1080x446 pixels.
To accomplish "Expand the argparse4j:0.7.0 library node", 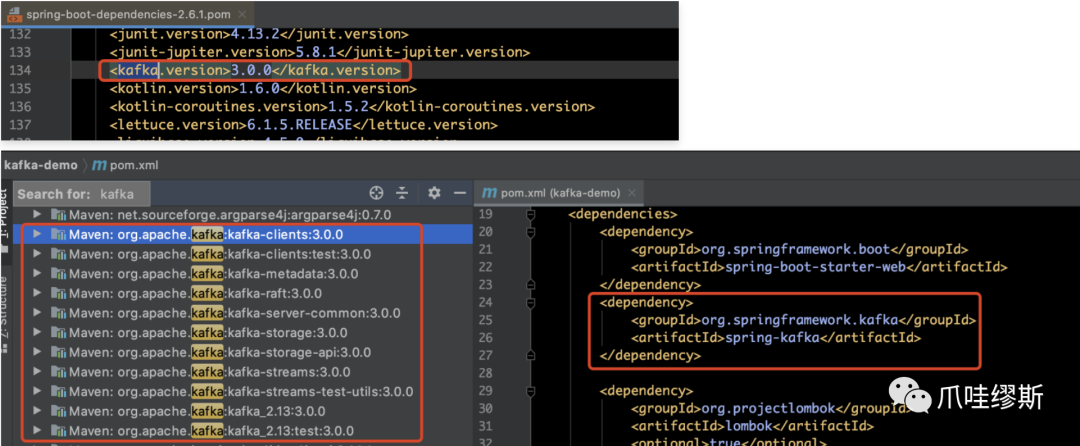I will (x=37, y=214).
